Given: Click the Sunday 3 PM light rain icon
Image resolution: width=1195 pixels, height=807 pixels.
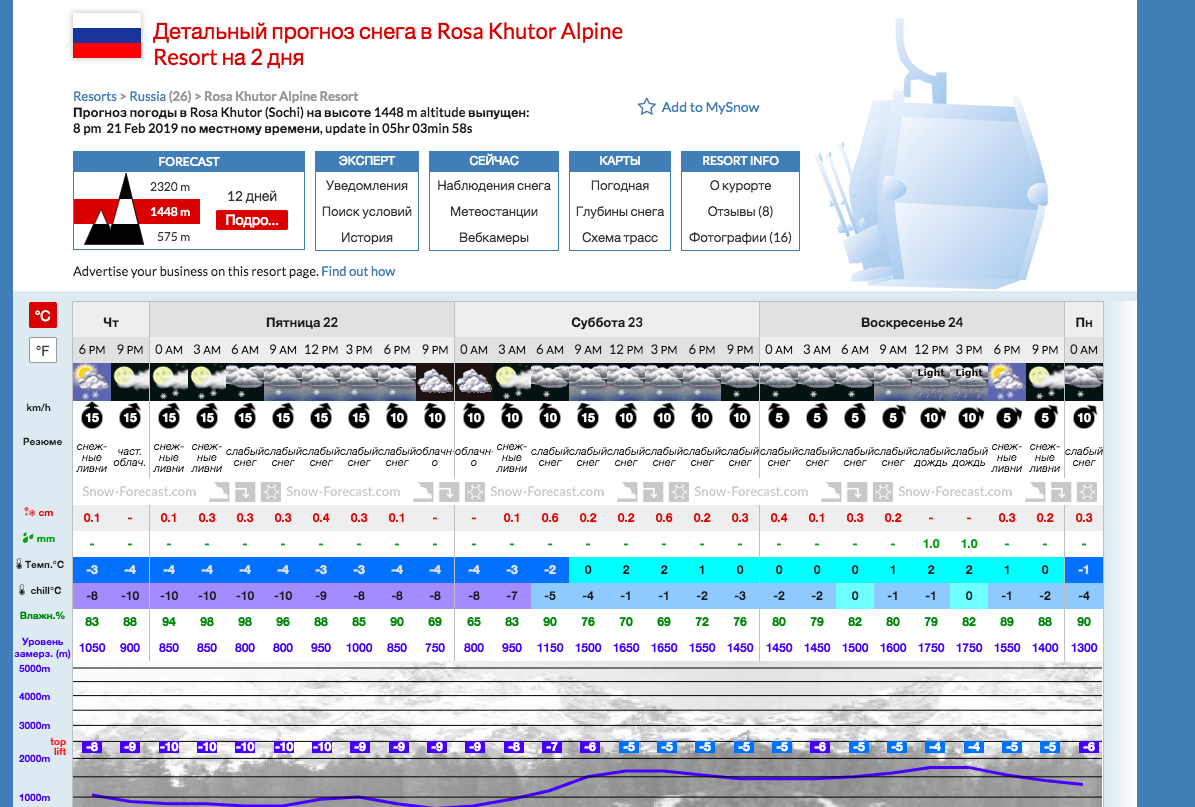Looking at the screenshot, I should pyautogui.click(x=969, y=383).
